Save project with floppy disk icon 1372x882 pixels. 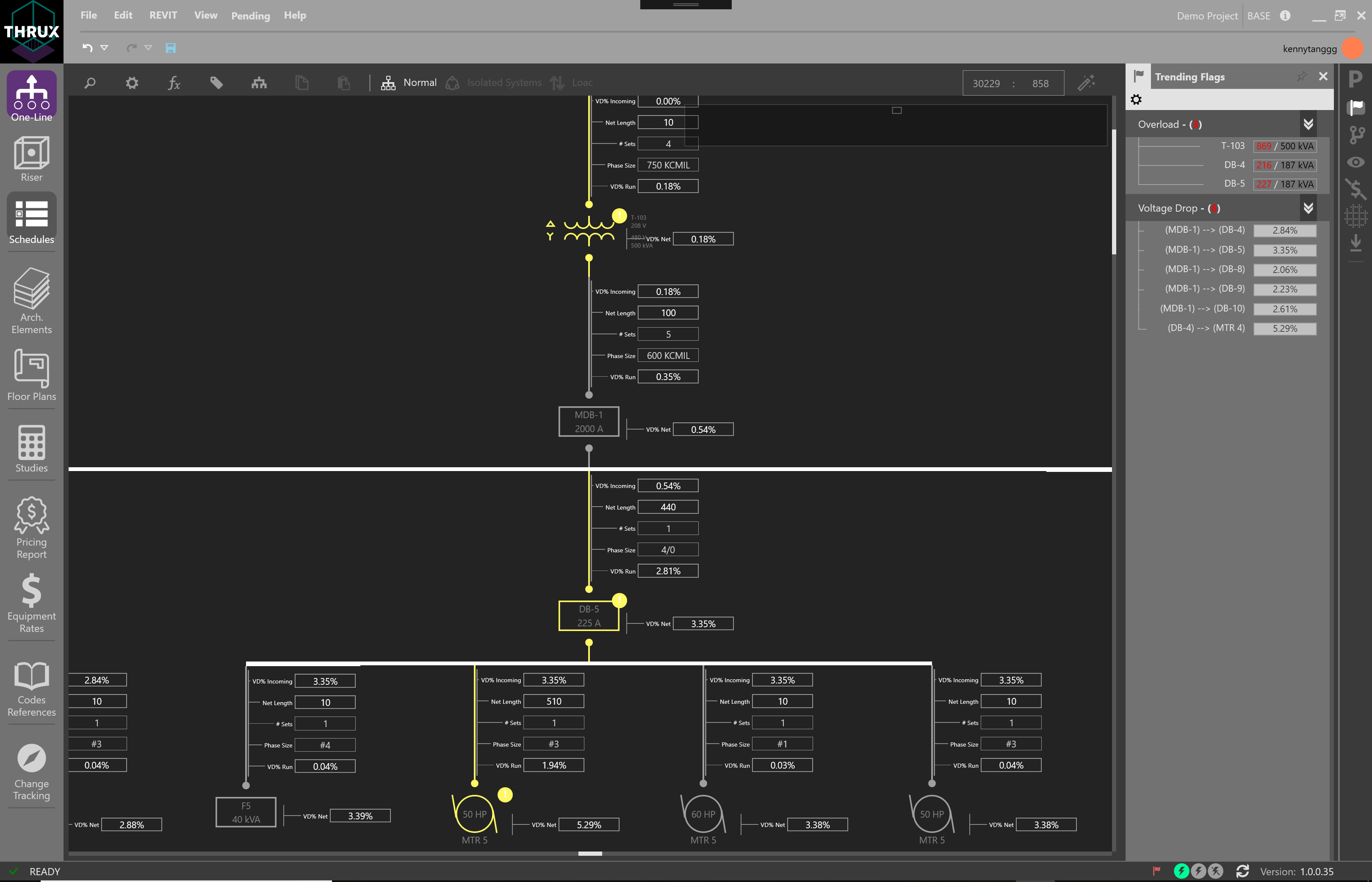pos(171,48)
